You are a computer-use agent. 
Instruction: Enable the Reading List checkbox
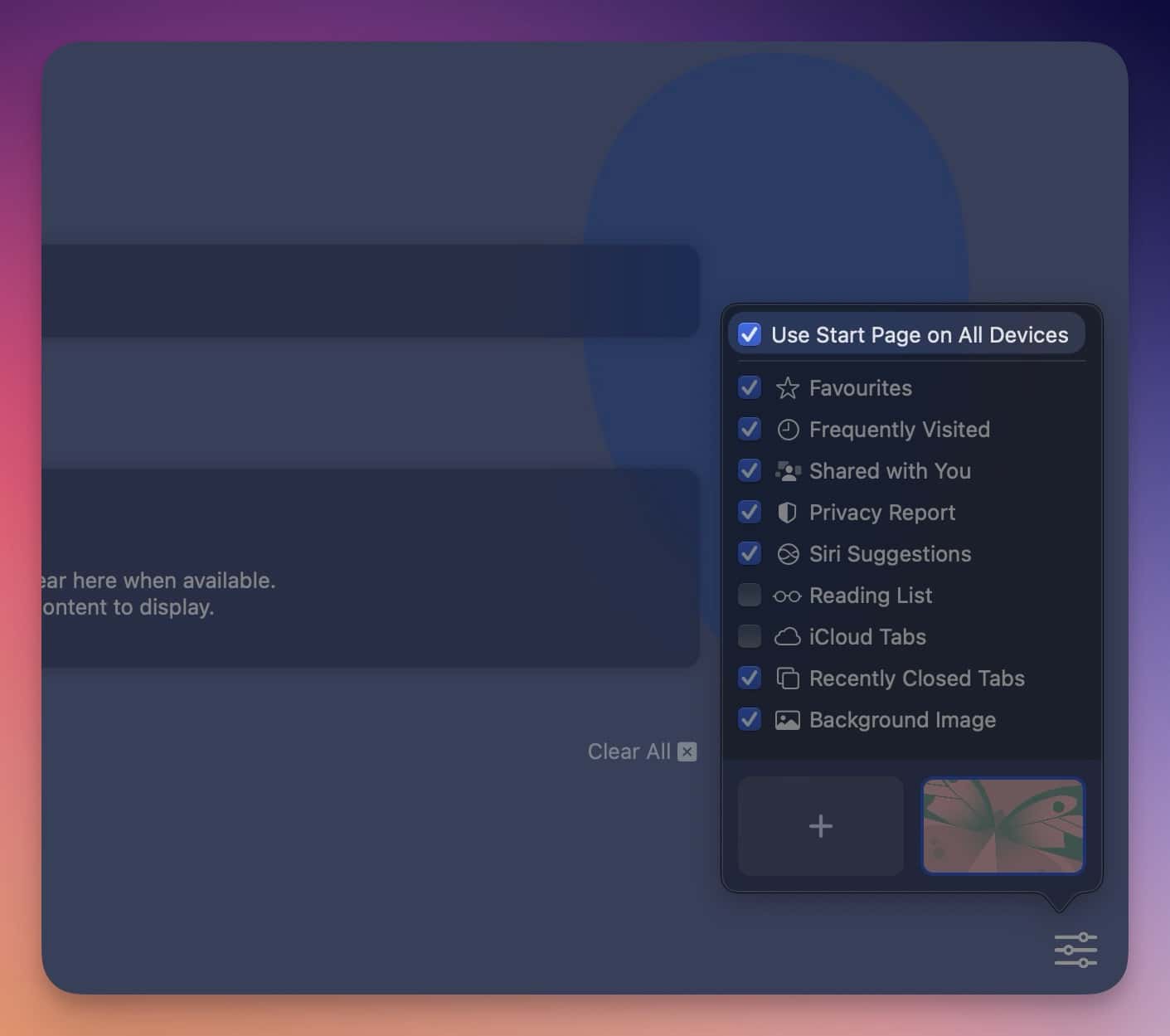(x=749, y=595)
